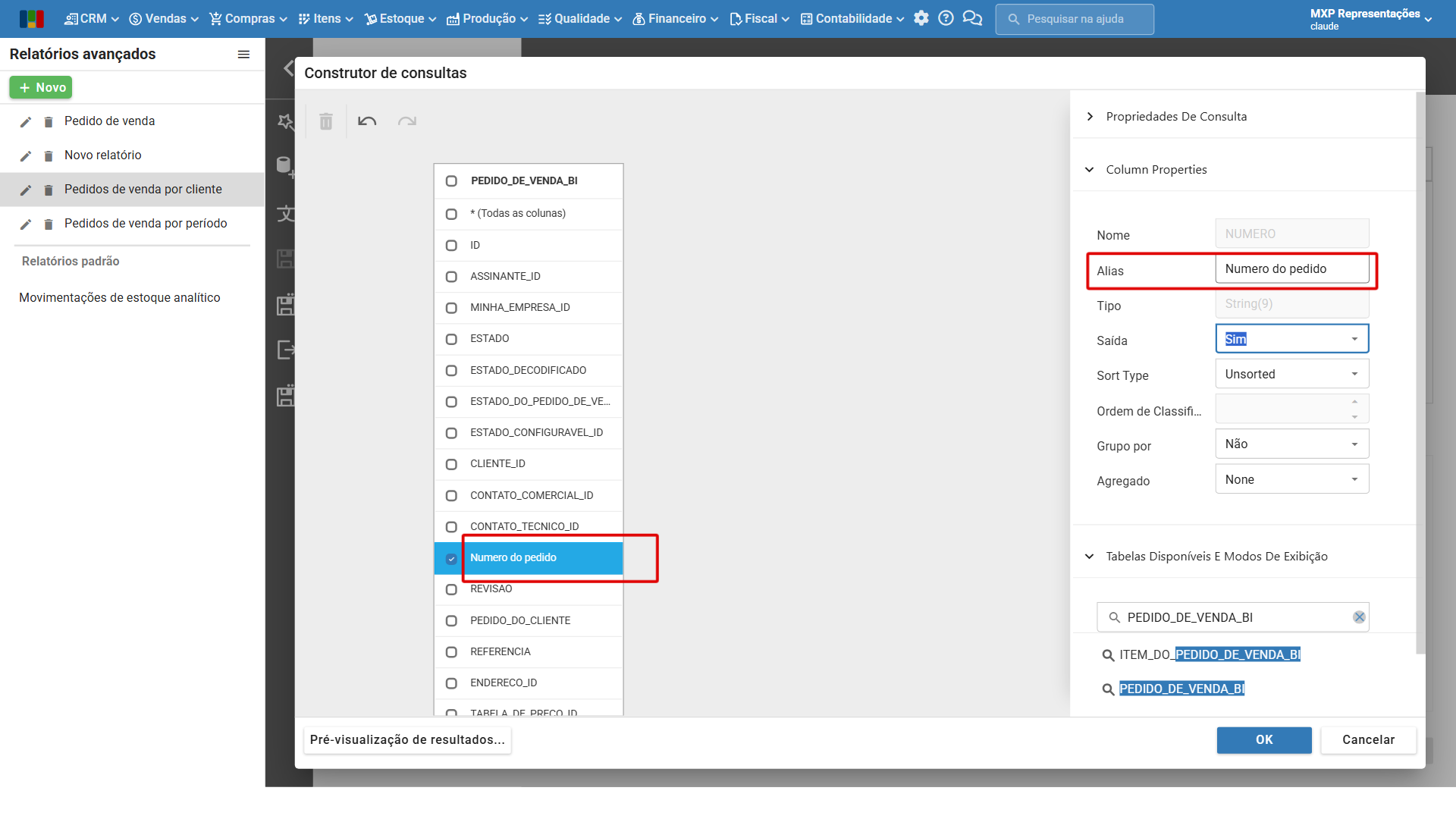The width and height of the screenshot is (1456, 819).
Task: Click Pré-visualização de resultados button
Action: click(x=407, y=740)
